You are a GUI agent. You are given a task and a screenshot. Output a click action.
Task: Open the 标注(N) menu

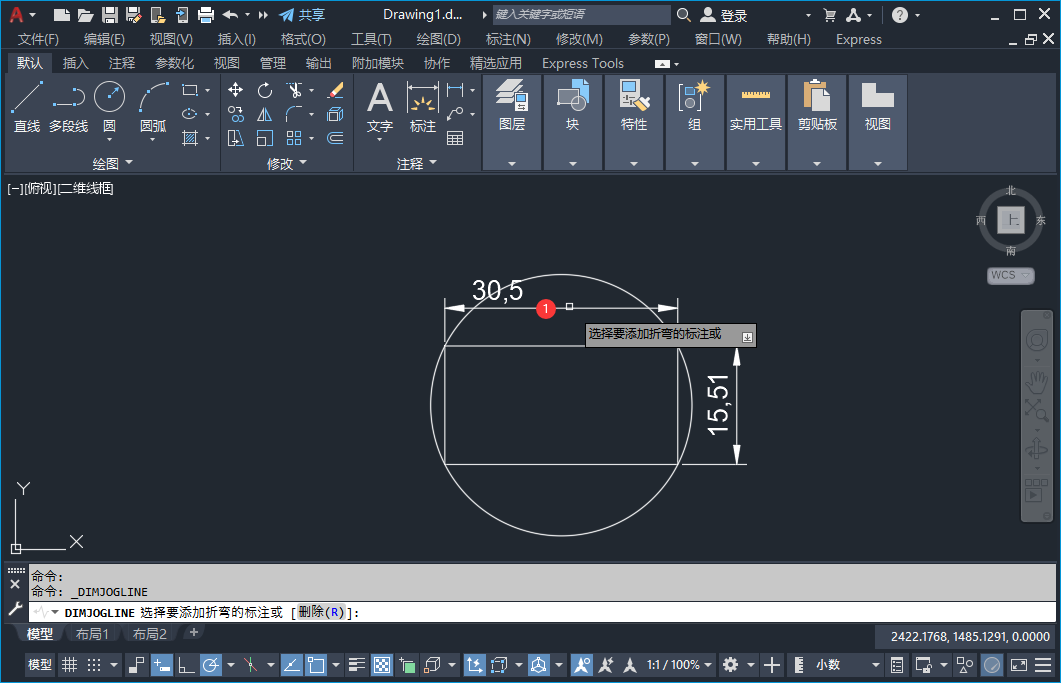(508, 39)
